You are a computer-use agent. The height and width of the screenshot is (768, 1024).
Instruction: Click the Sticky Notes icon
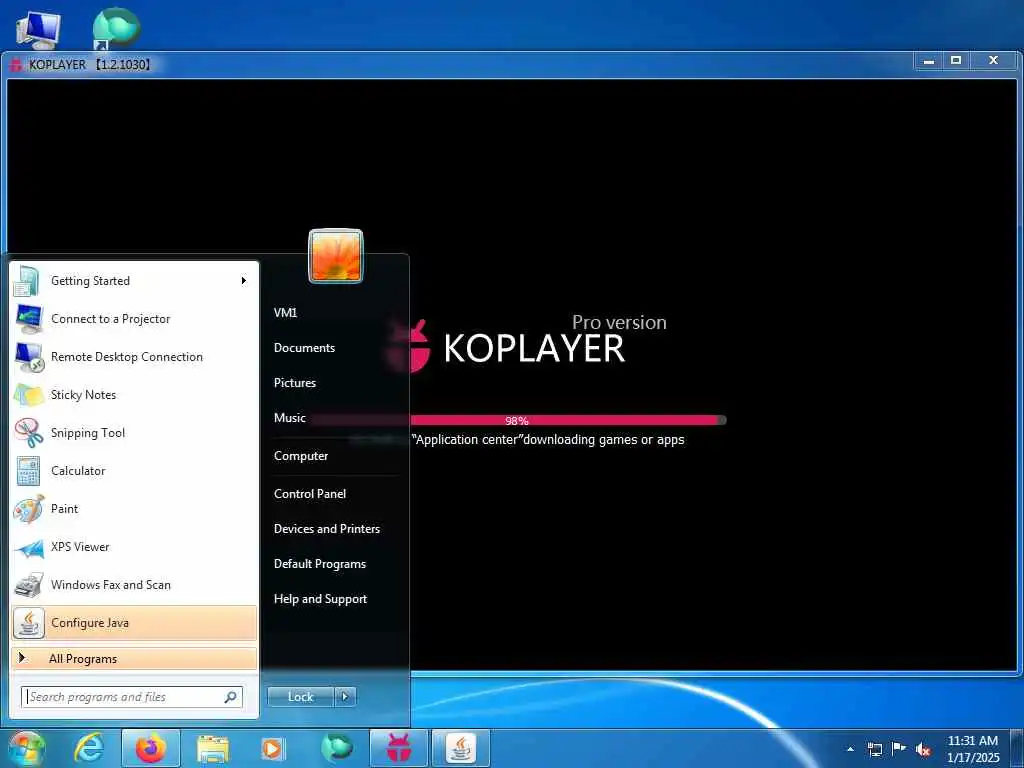tap(29, 394)
